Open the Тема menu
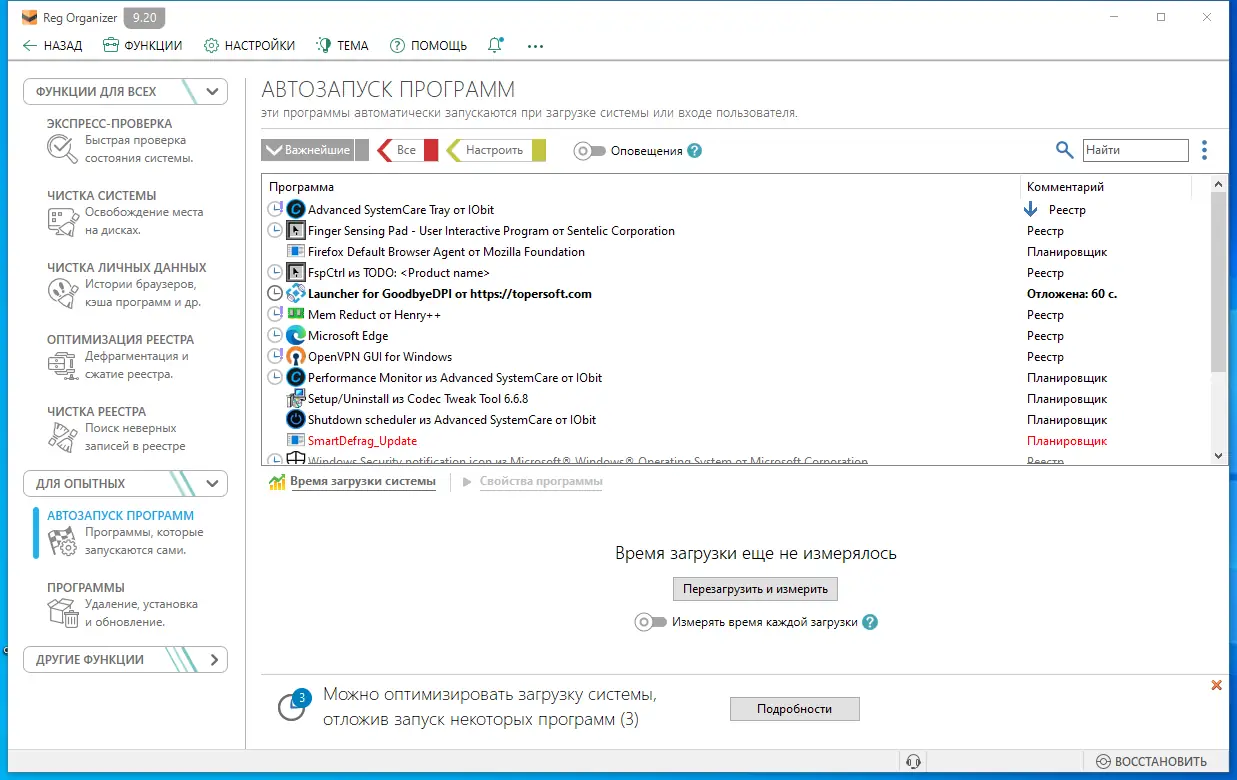The width and height of the screenshot is (1237, 780). pos(342,45)
